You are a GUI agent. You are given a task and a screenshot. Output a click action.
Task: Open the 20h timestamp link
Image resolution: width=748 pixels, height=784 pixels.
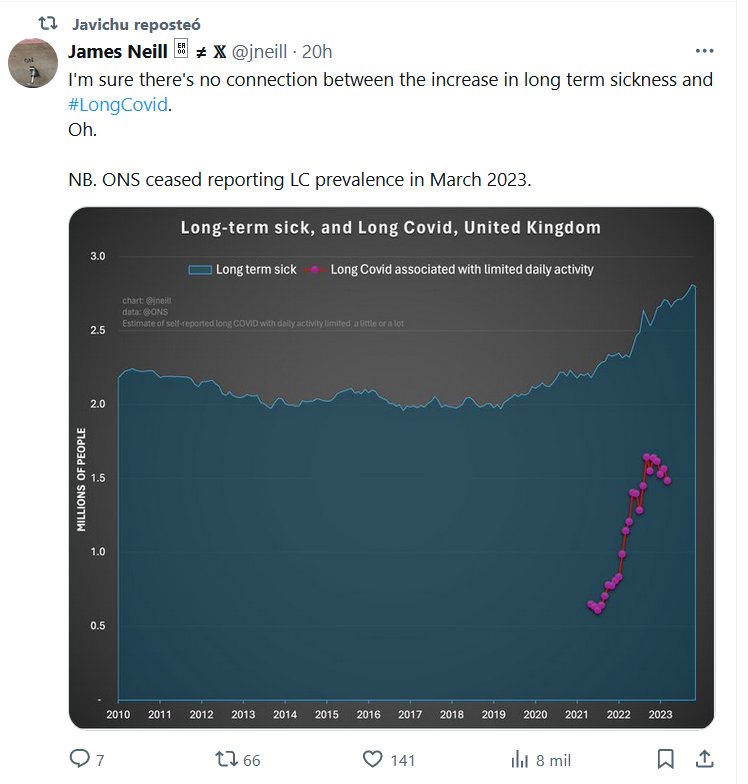317,51
